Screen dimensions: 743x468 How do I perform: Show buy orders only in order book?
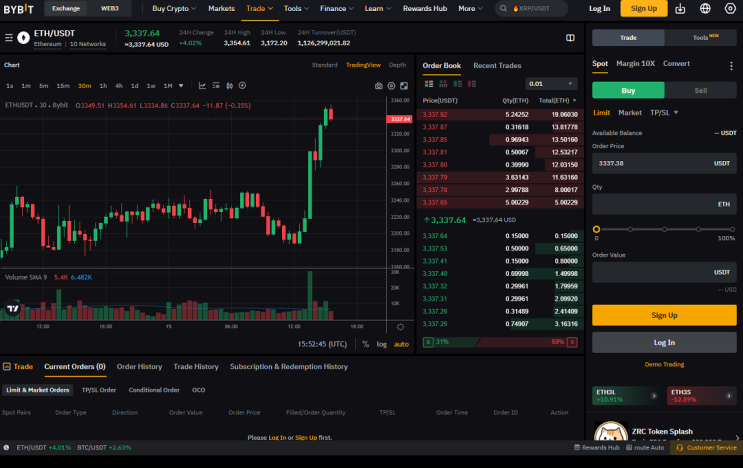[x=457, y=84]
